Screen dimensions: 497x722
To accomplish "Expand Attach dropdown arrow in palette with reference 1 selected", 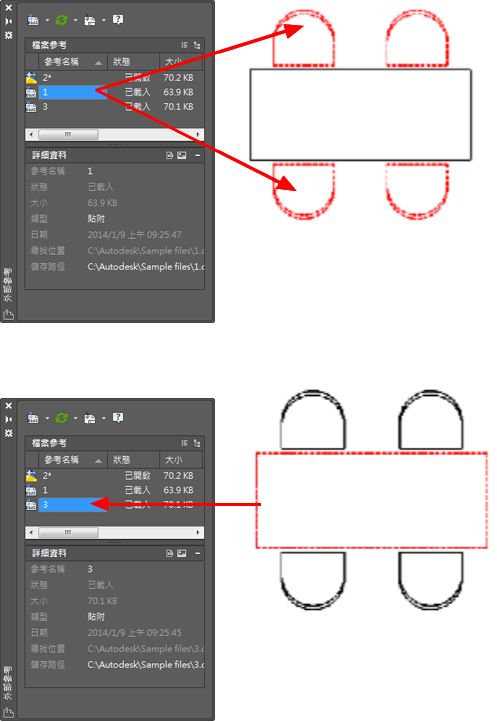I will pos(47,20).
